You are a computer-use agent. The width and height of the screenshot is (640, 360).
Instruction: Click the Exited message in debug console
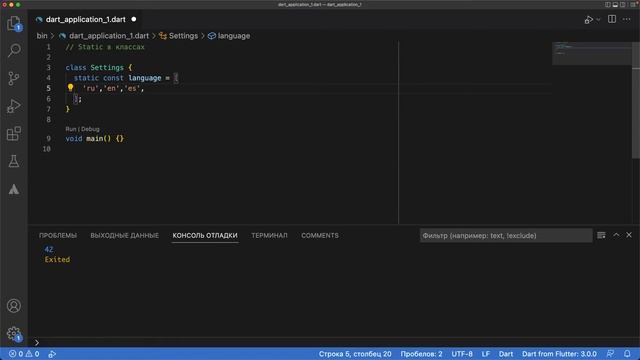pos(57,260)
